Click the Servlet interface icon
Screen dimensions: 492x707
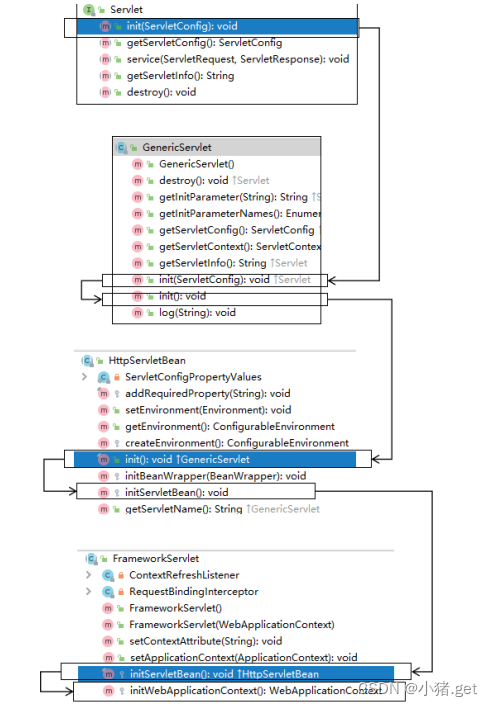(x=89, y=9)
